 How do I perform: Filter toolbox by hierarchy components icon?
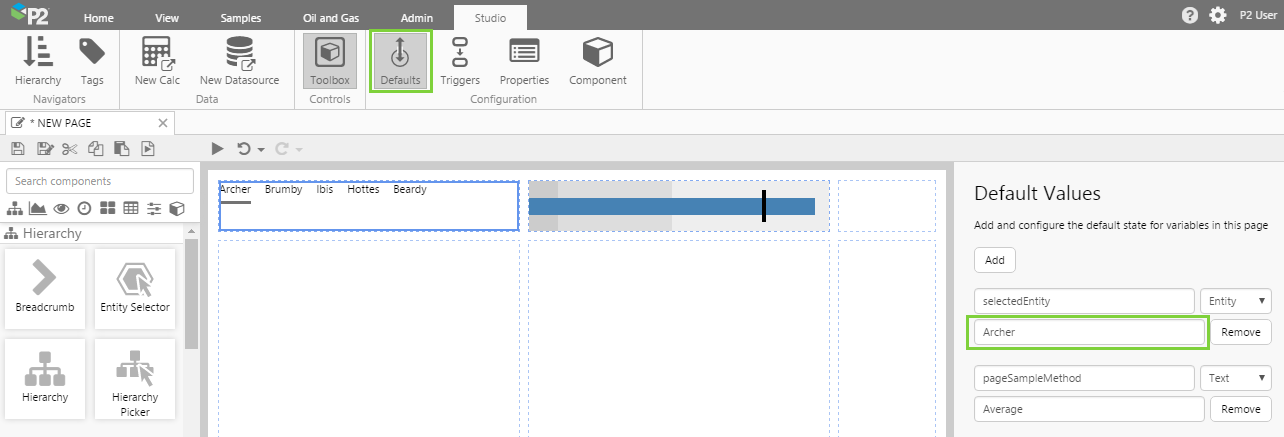coord(15,209)
